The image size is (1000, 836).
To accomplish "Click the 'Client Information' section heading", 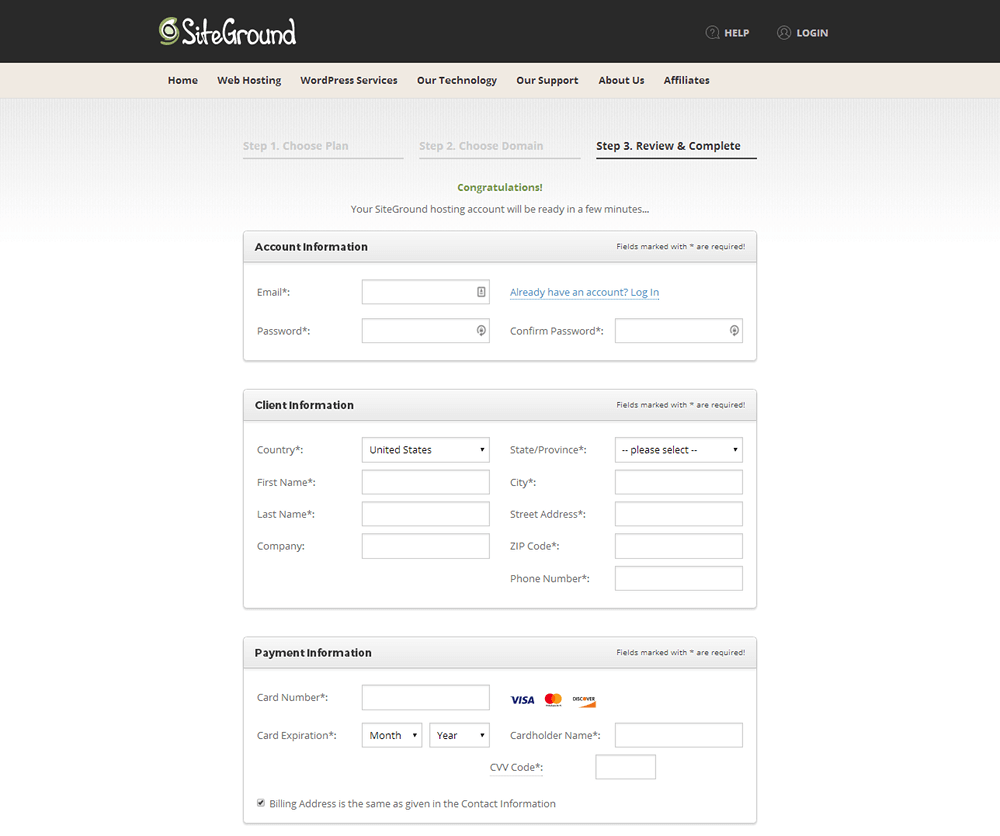I will [304, 405].
